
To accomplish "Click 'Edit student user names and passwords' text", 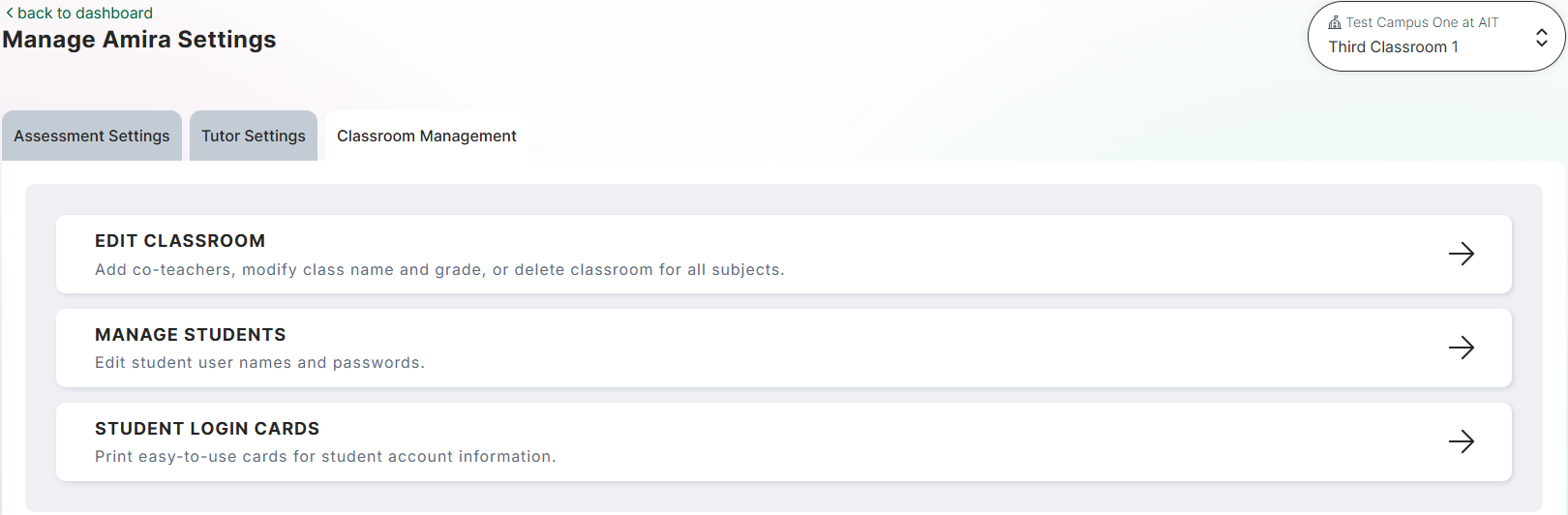I will coord(259,363).
